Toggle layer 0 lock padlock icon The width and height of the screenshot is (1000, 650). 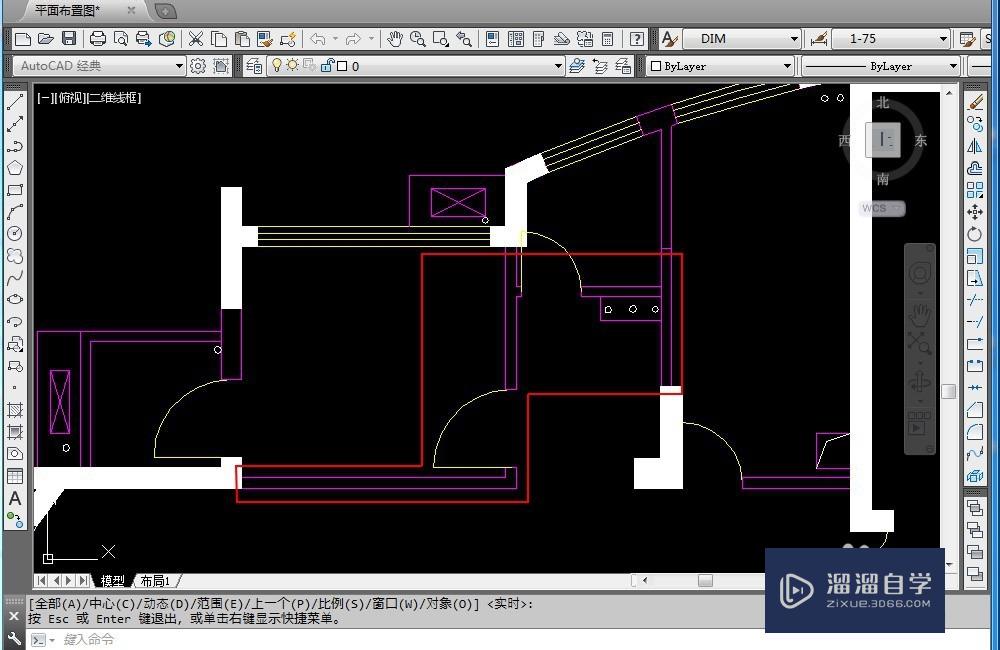point(327,66)
